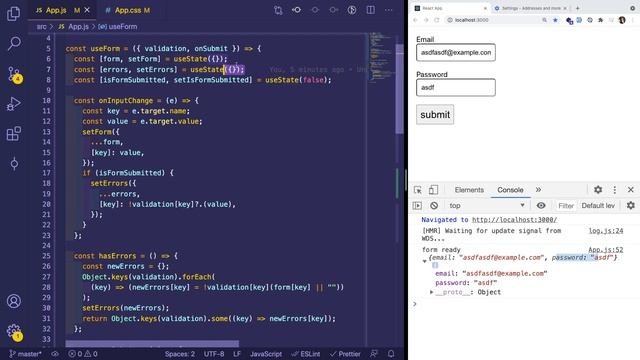Toggle the console sidebar
The image size is (640, 360).
click(417, 205)
